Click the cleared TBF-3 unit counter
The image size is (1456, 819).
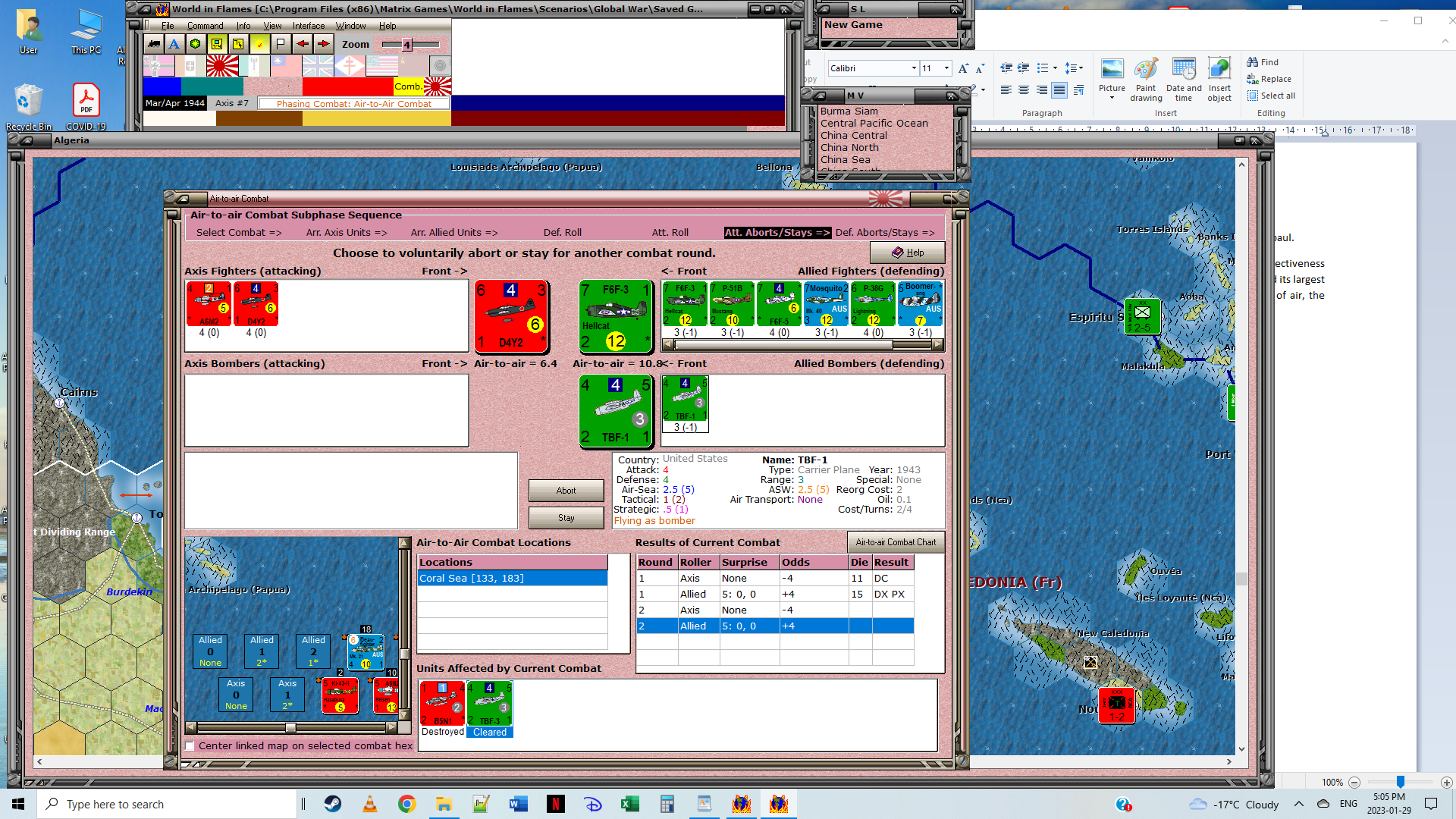pyautogui.click(x=490, y=704)
